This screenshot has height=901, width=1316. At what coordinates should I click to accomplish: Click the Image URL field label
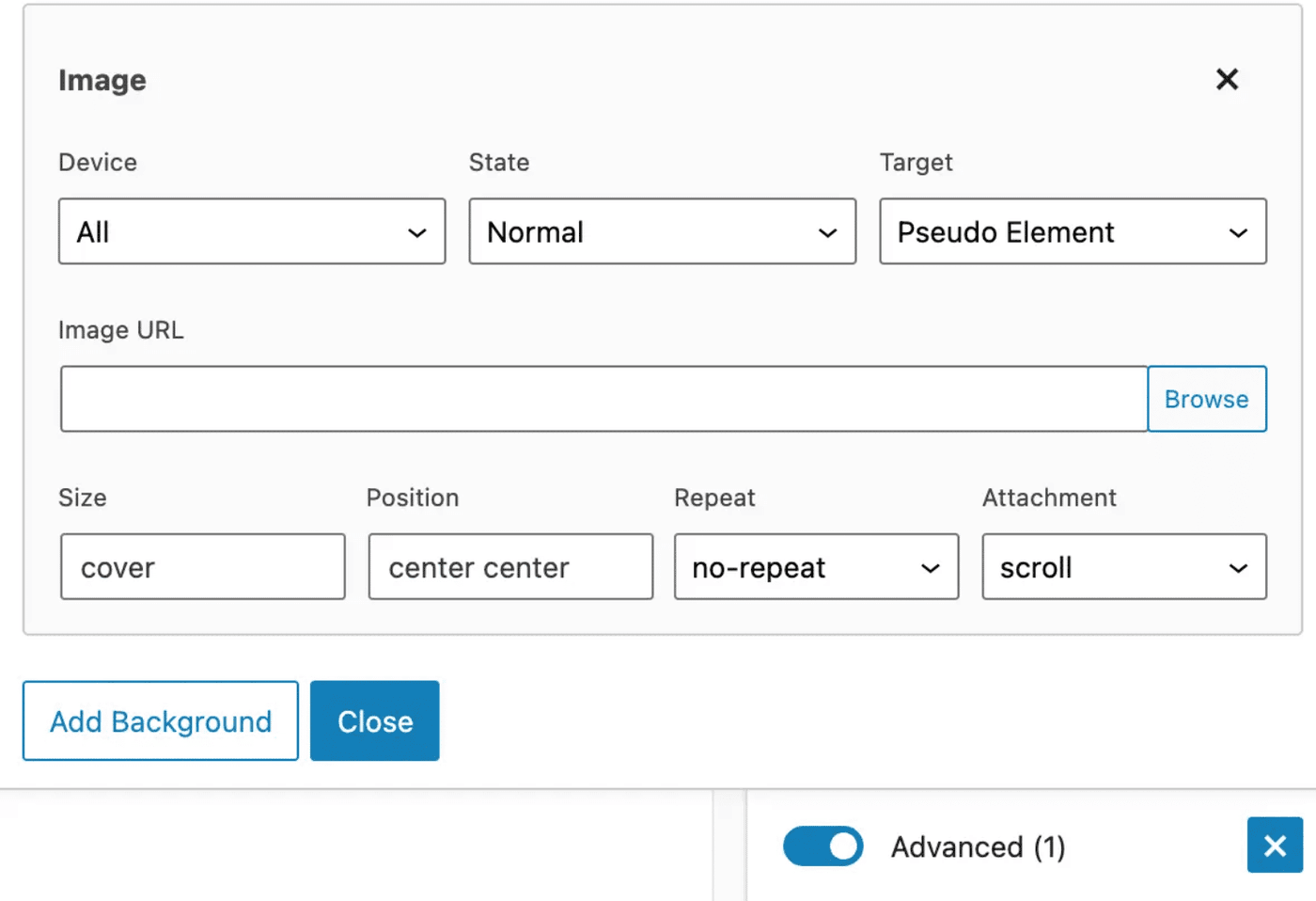[121, 330]
